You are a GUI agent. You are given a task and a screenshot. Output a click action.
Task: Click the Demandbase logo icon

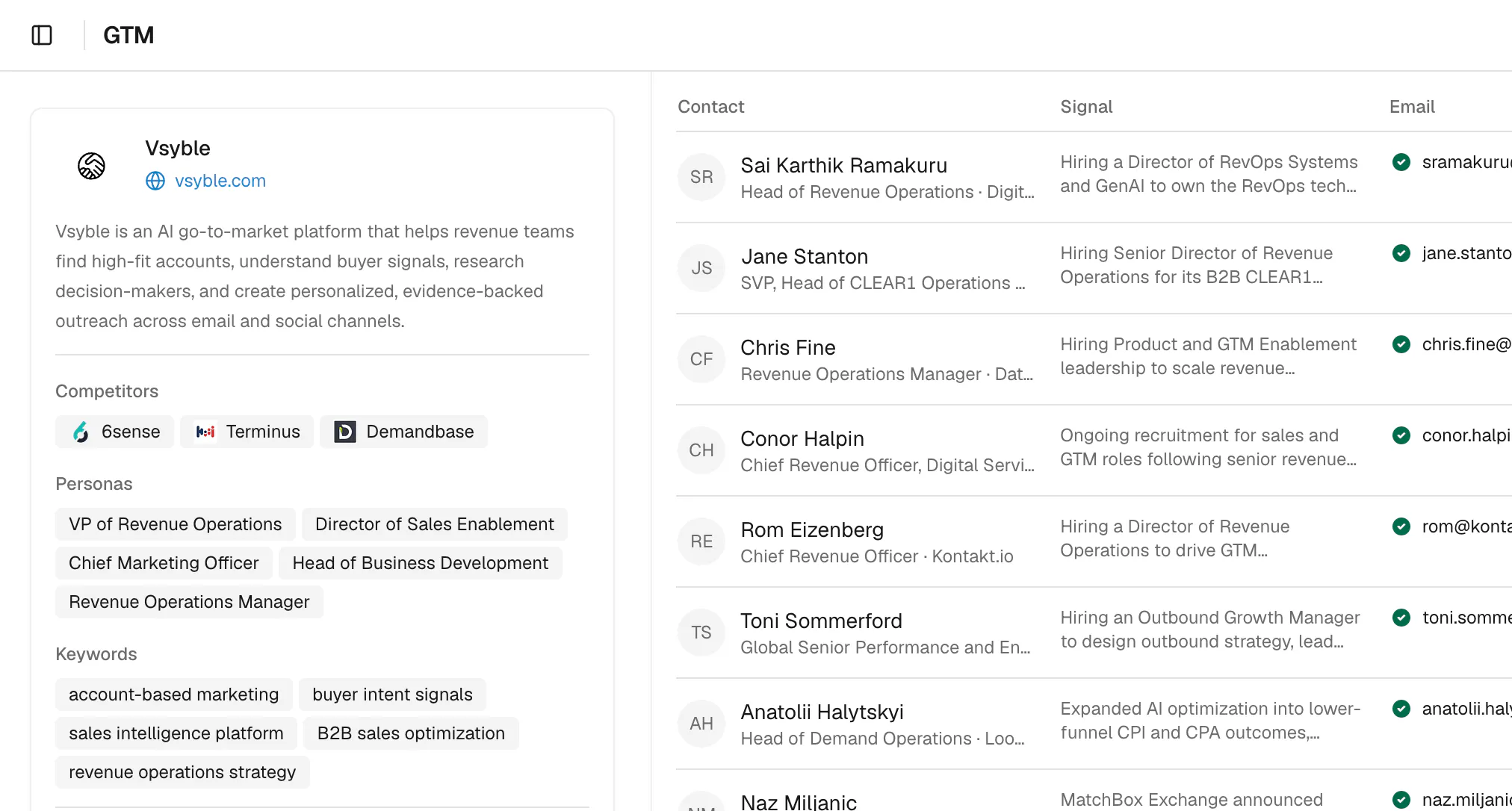[x=344, y=432]
